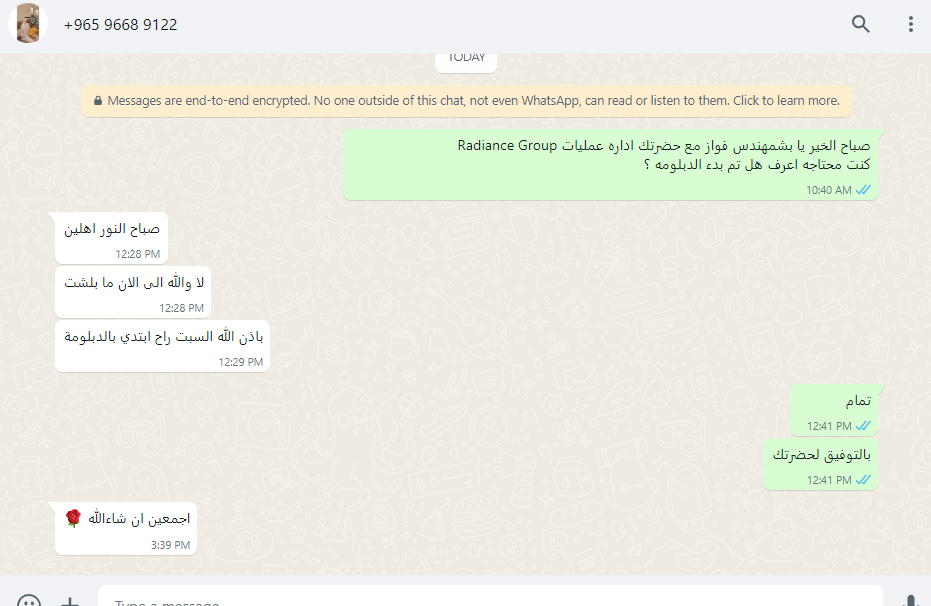Open search in this chat
The image size is (931, 606).
point(860,24)
